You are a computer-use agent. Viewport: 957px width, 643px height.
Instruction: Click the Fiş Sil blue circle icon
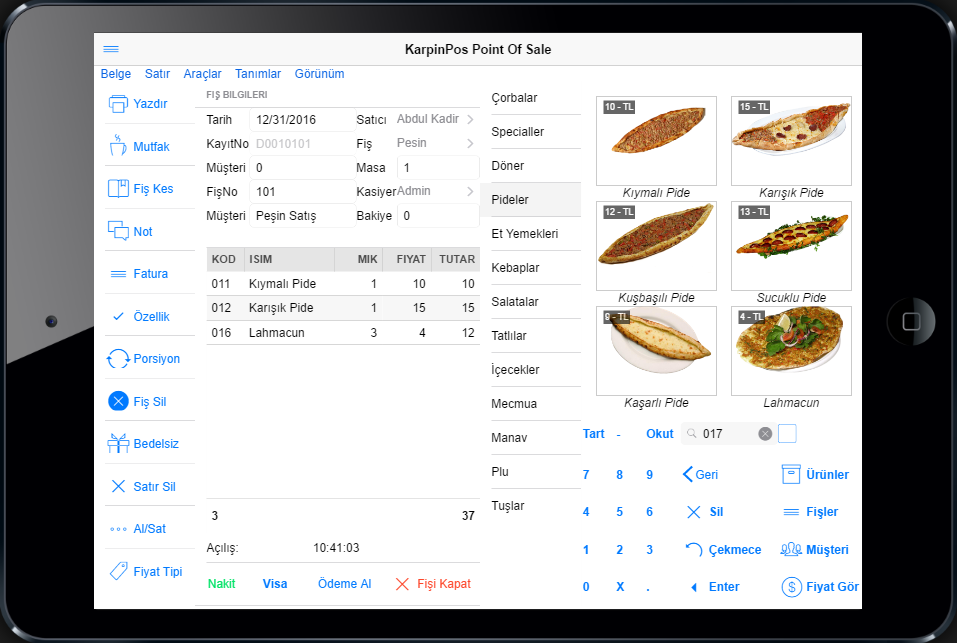(118, 401)
